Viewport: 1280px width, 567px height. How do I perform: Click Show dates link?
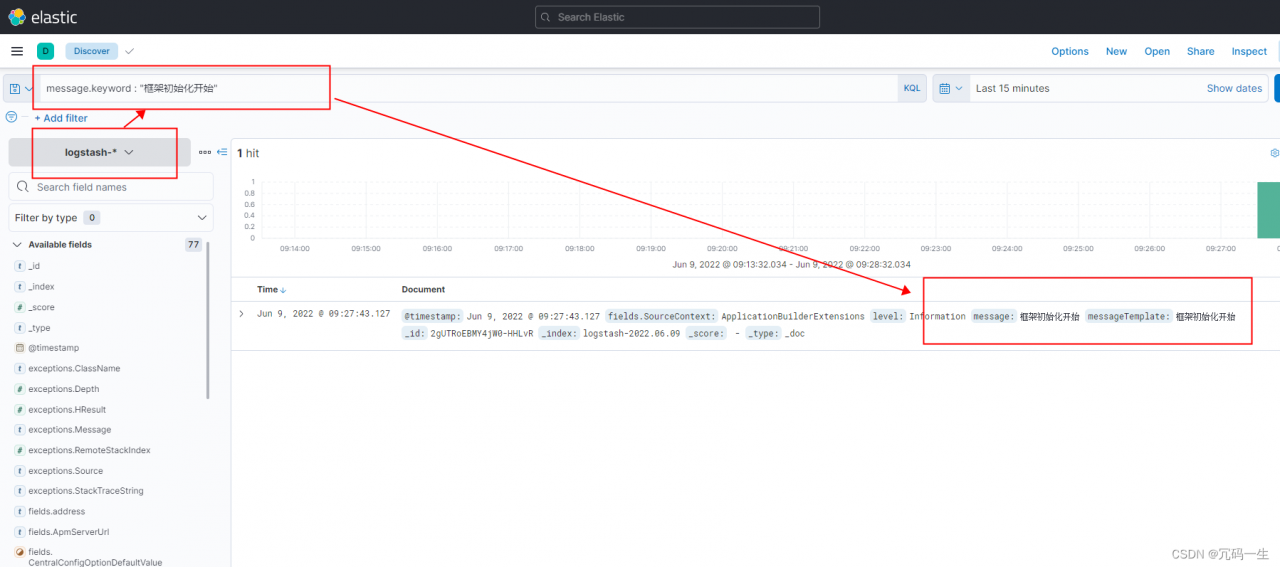1234,88
